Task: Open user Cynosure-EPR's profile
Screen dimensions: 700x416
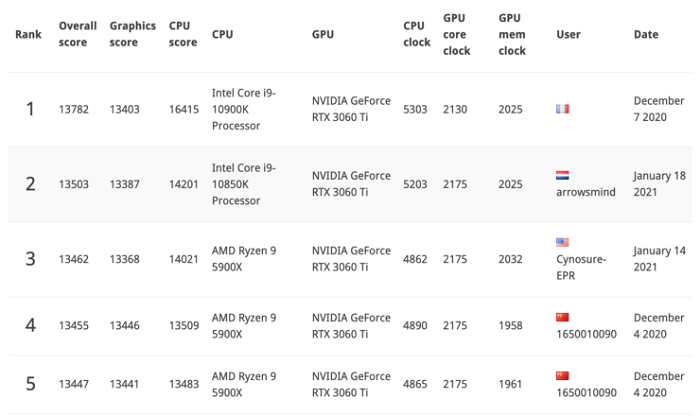Action: 579,266
